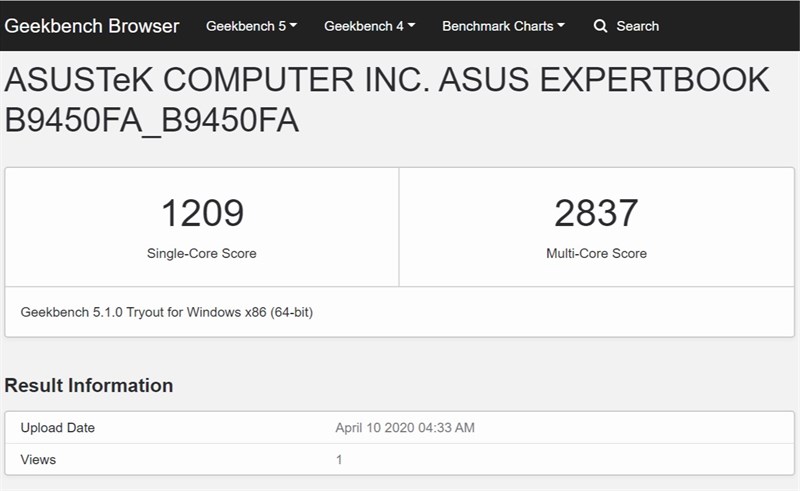Go to Geekbench Browser home link
This screenshot has height=491, width=800.
pos(92,26)
